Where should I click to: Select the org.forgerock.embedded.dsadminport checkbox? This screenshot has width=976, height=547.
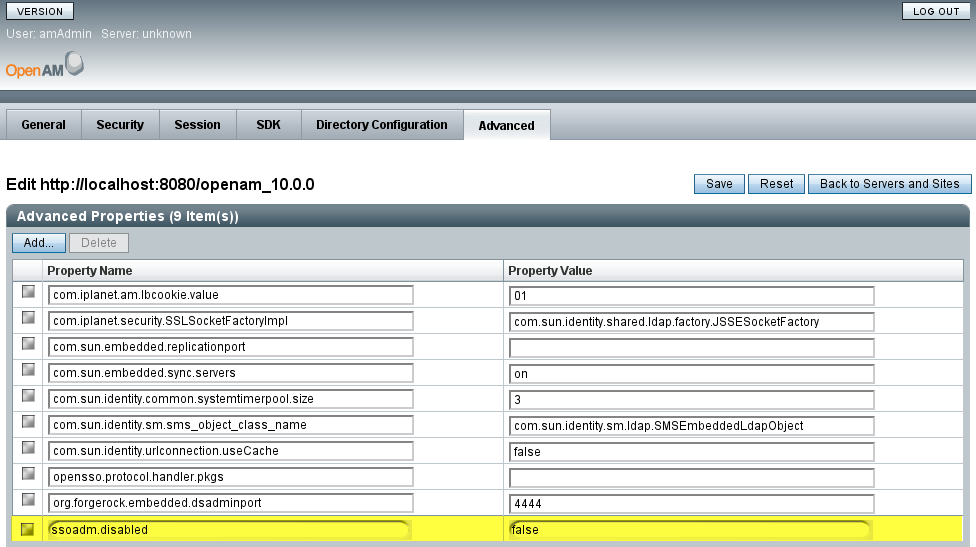click(28, 500)
